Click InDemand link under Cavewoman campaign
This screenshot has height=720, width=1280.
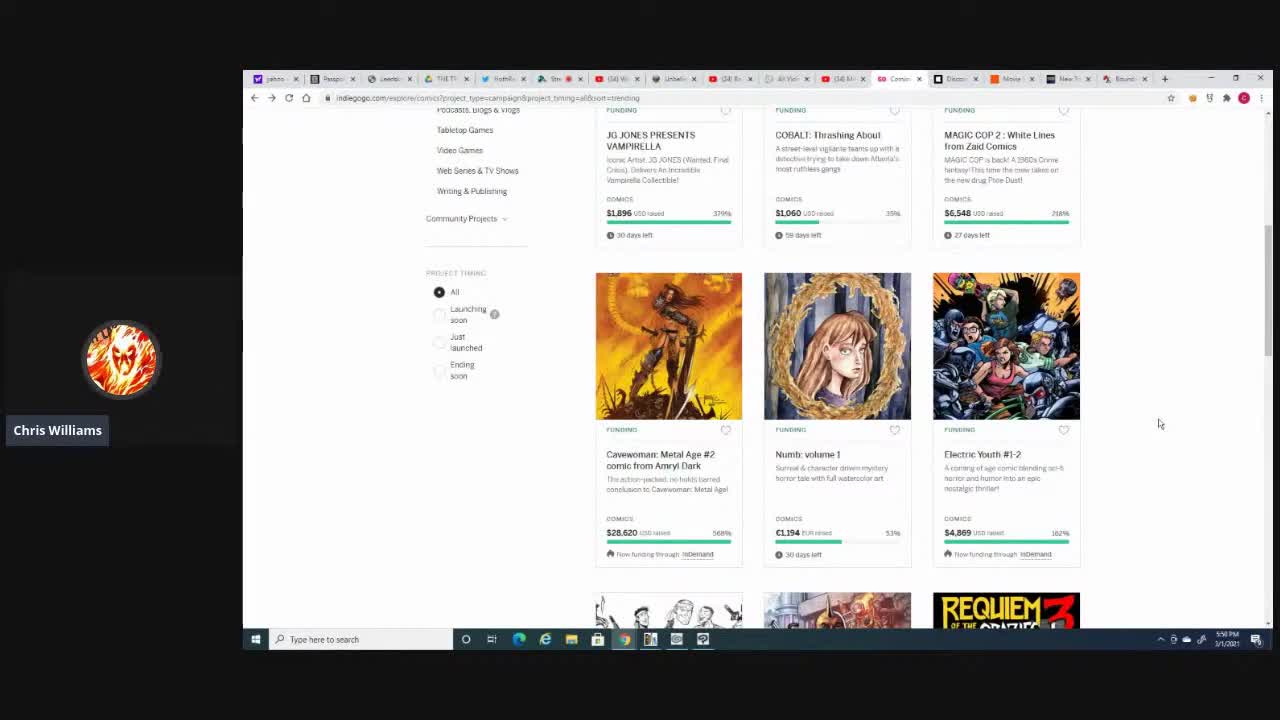(x=698, y=554)
